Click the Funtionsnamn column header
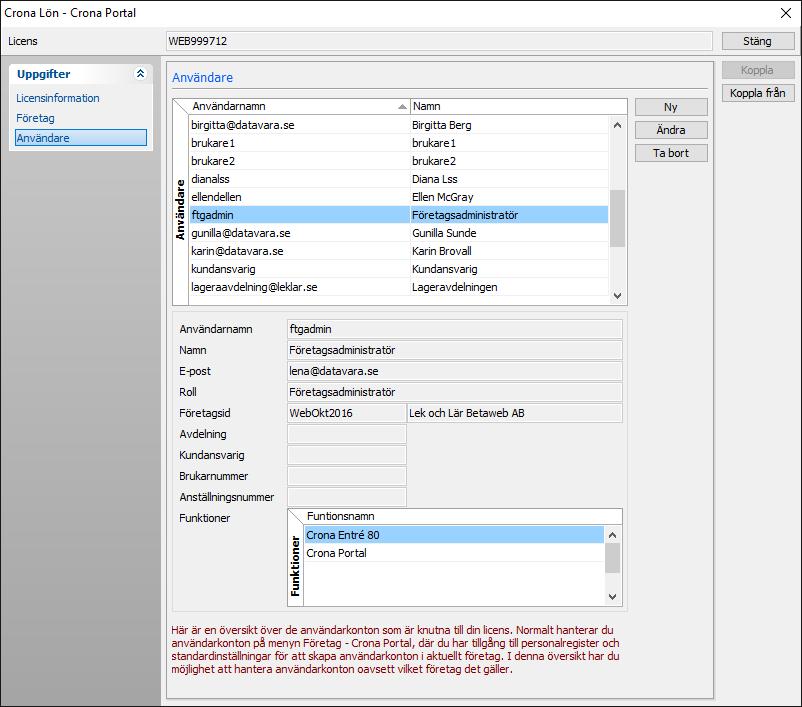The image size is (802, 707). click(x=463, y=516)
